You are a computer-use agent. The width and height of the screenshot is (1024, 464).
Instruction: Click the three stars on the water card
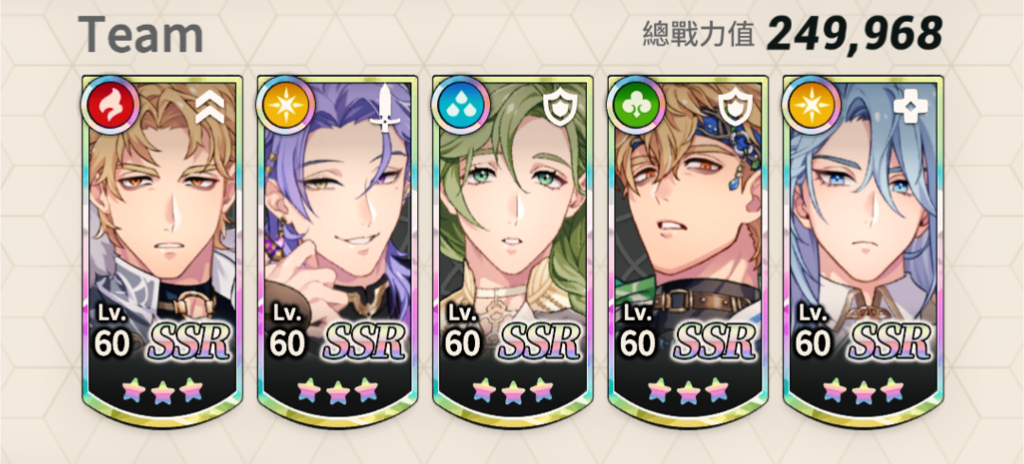(513, 390)
